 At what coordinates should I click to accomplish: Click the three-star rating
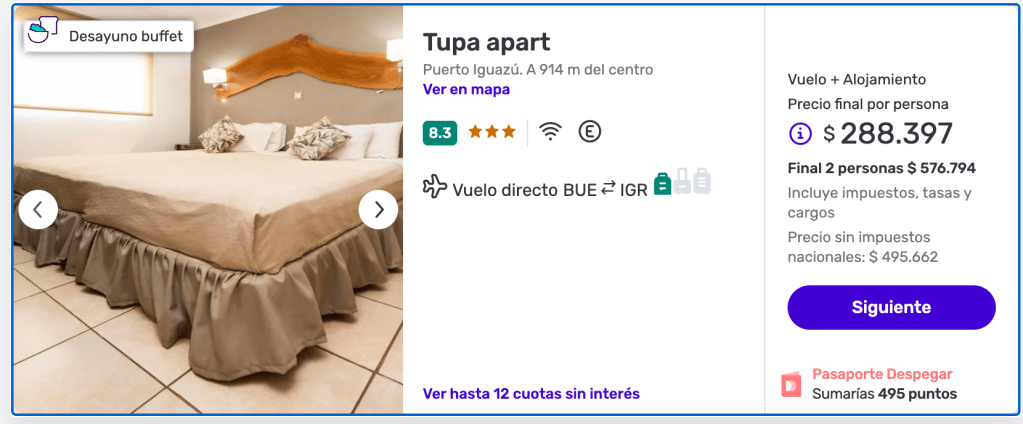point(492,132)
